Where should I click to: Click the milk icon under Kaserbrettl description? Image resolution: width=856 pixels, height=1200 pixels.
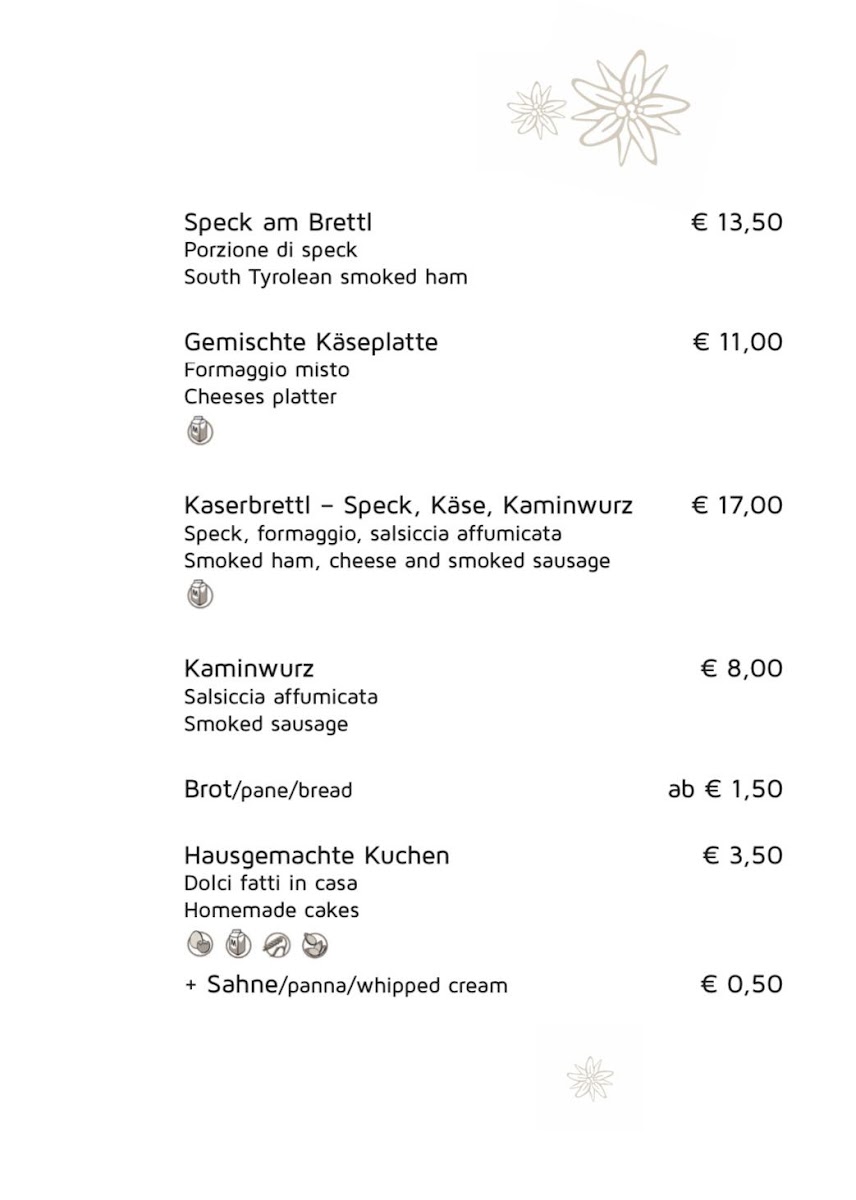(x=200, y=594)
